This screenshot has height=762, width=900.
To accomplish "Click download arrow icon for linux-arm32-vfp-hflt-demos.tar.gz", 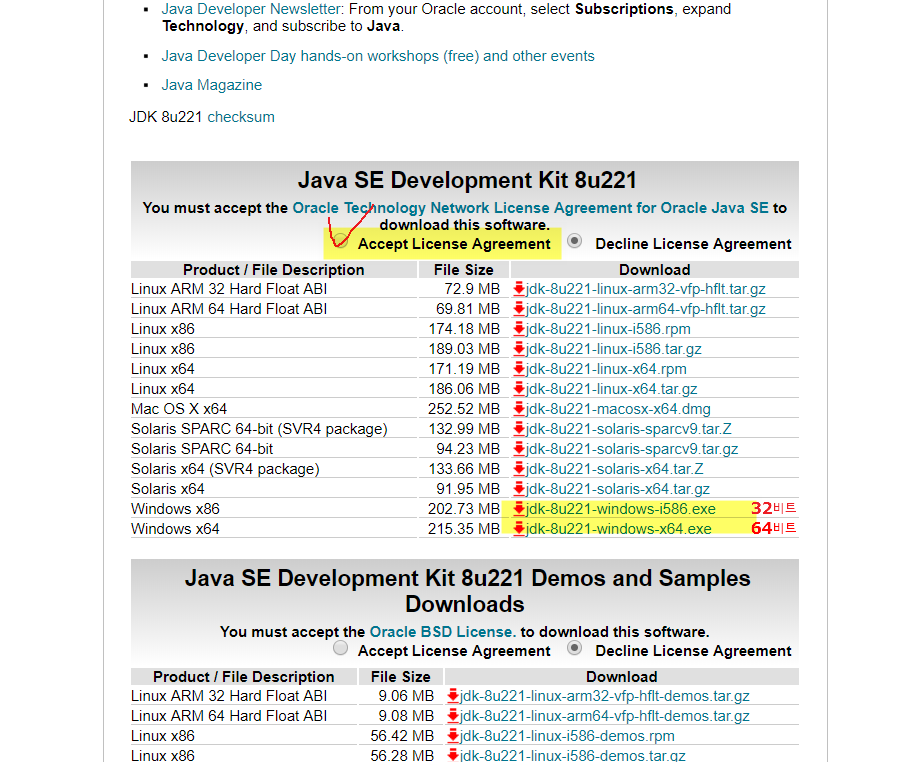I will coord(453,696).
